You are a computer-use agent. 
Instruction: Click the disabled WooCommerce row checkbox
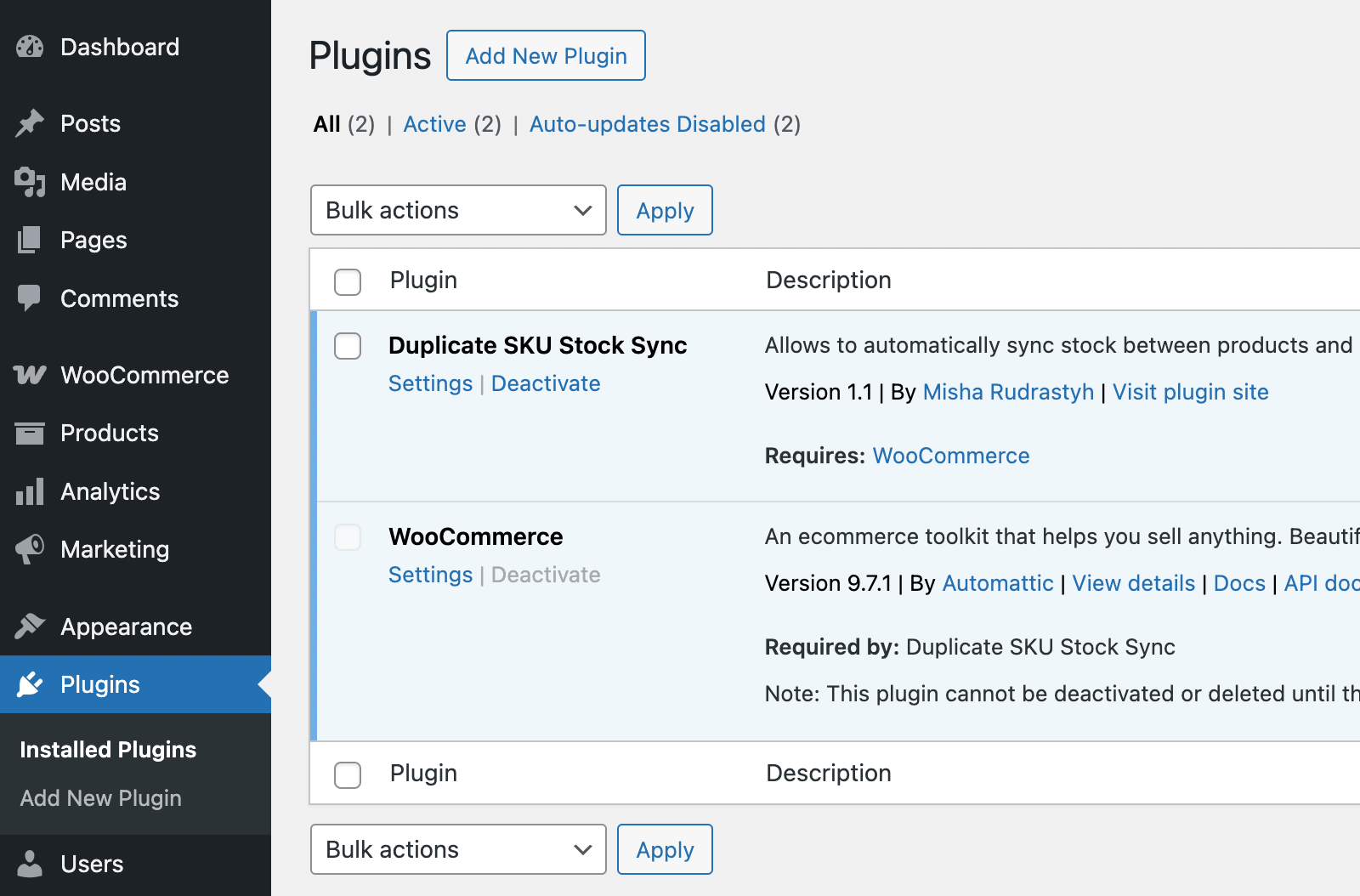point(348,537)
